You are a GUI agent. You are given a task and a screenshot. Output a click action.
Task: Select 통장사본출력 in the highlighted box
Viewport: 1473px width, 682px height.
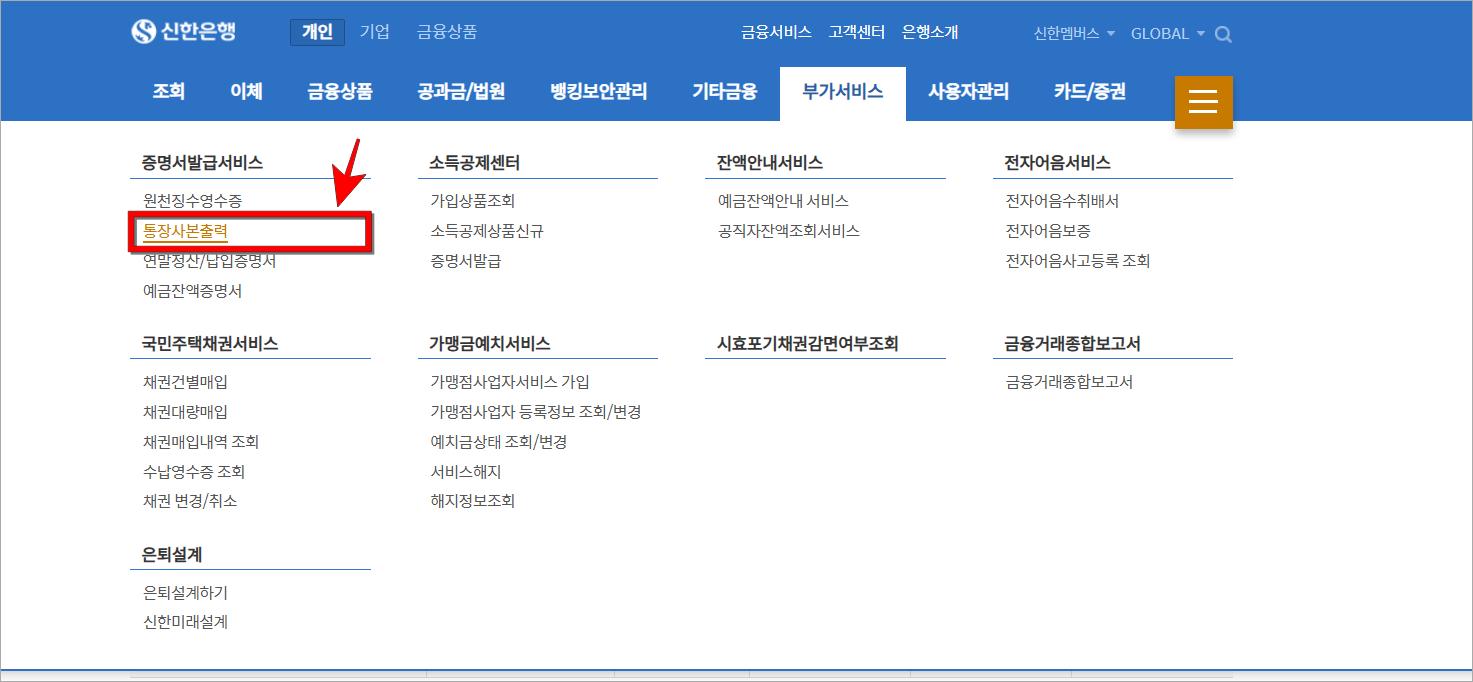pyautogui.click(x=186, y=231)
